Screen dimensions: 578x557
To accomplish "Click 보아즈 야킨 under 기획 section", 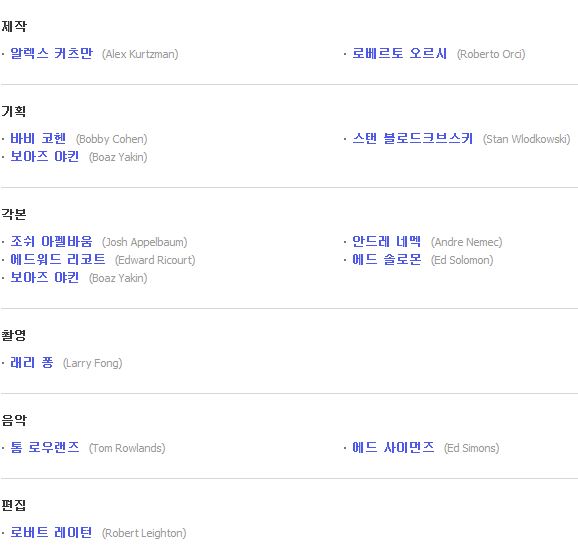I will pos(45,157).
